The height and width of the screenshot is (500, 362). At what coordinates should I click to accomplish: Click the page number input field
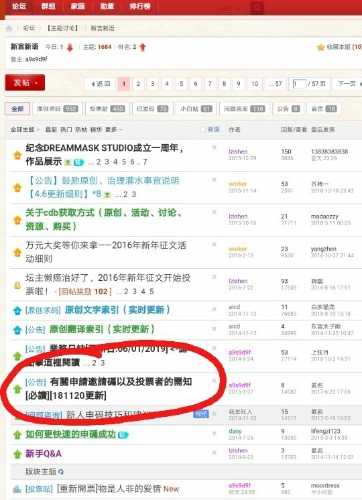[299, 84]
